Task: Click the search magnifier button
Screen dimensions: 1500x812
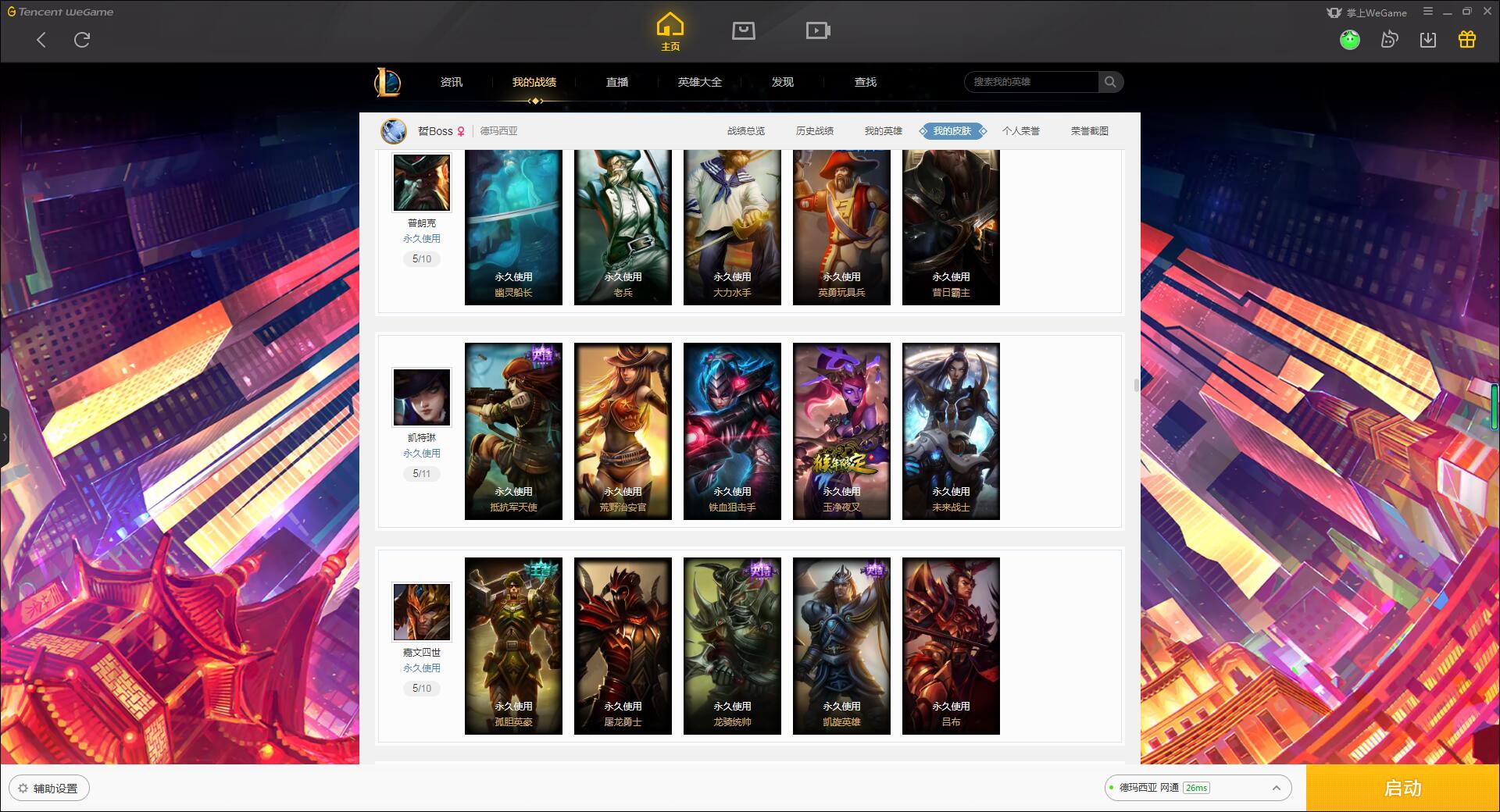Action: tap(1110, 82)
